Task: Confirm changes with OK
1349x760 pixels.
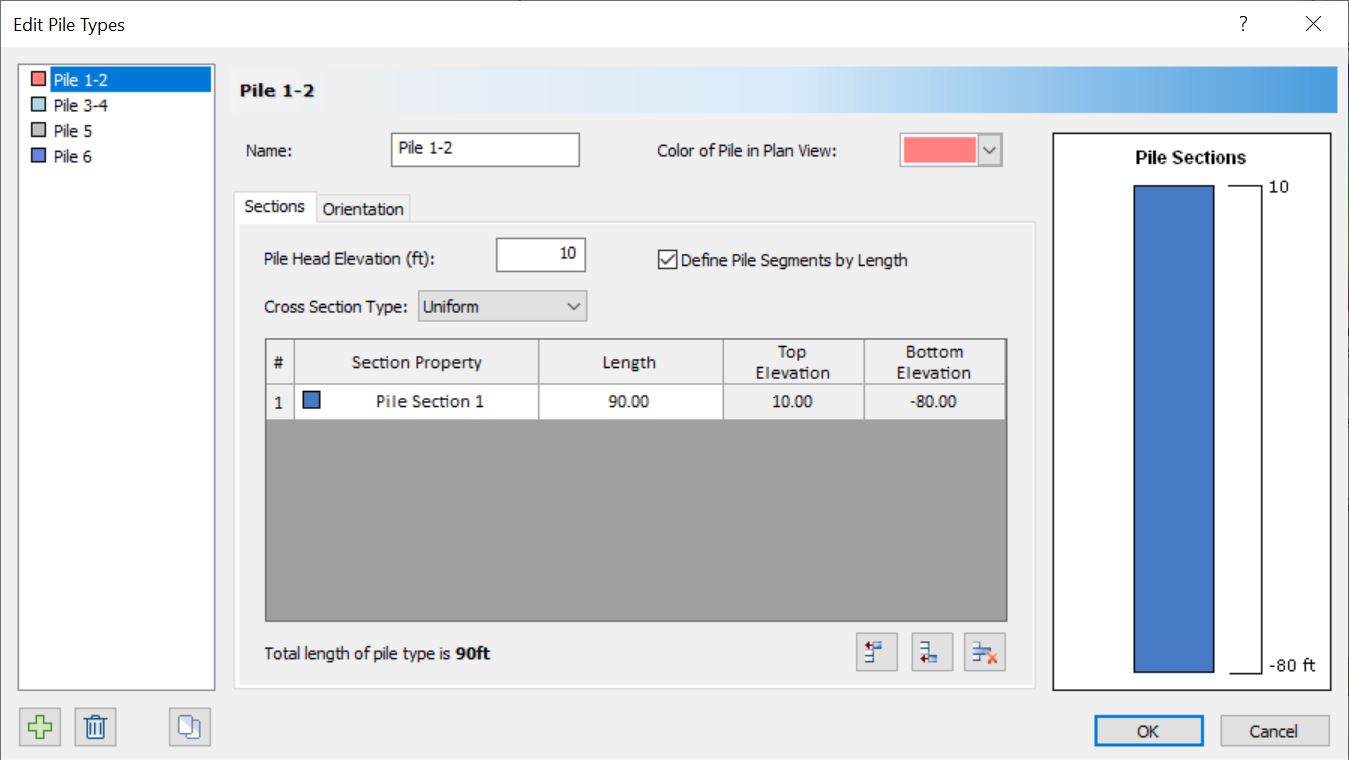Action: coord(1148,730)
